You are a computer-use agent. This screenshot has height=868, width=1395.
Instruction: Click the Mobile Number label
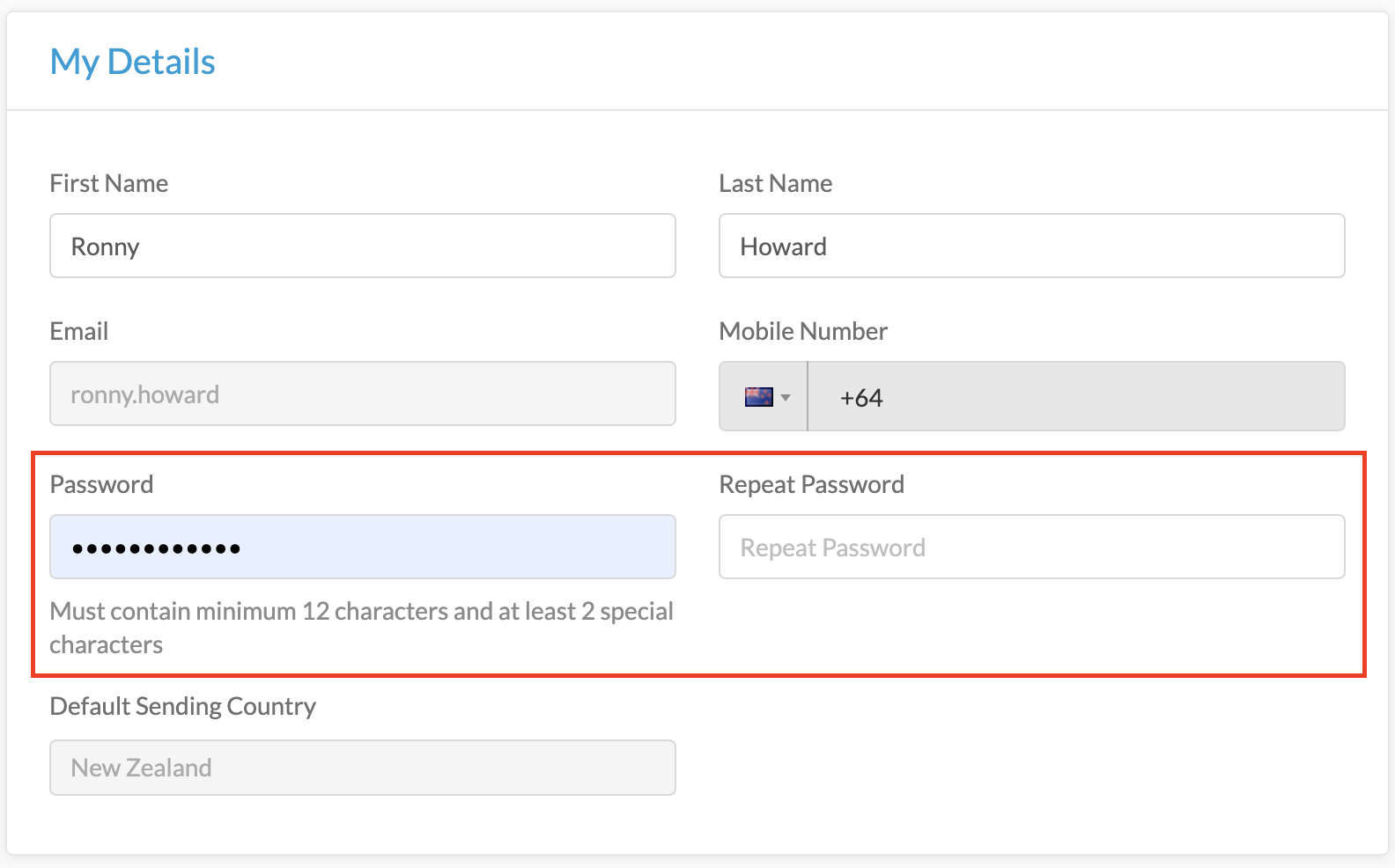(x=803, y=331)
